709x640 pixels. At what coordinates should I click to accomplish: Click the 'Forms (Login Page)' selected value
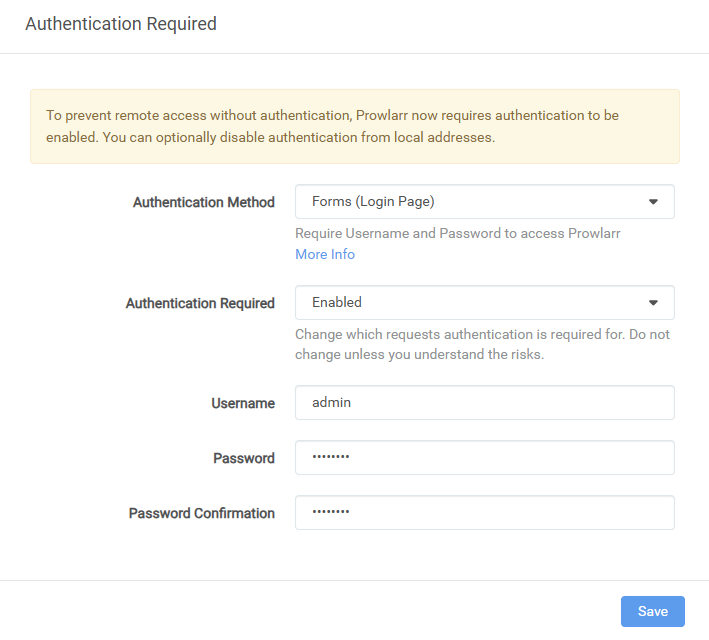click(x=373, y=202)
